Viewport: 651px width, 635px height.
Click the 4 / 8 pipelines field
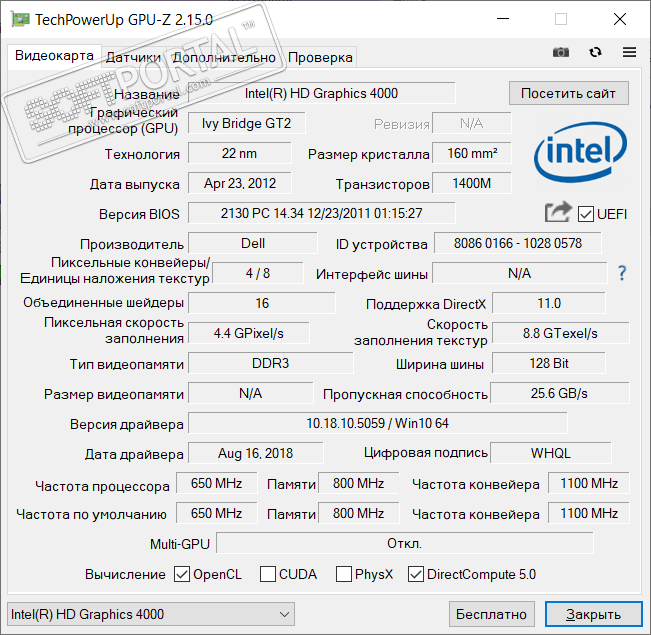[258, 272]
